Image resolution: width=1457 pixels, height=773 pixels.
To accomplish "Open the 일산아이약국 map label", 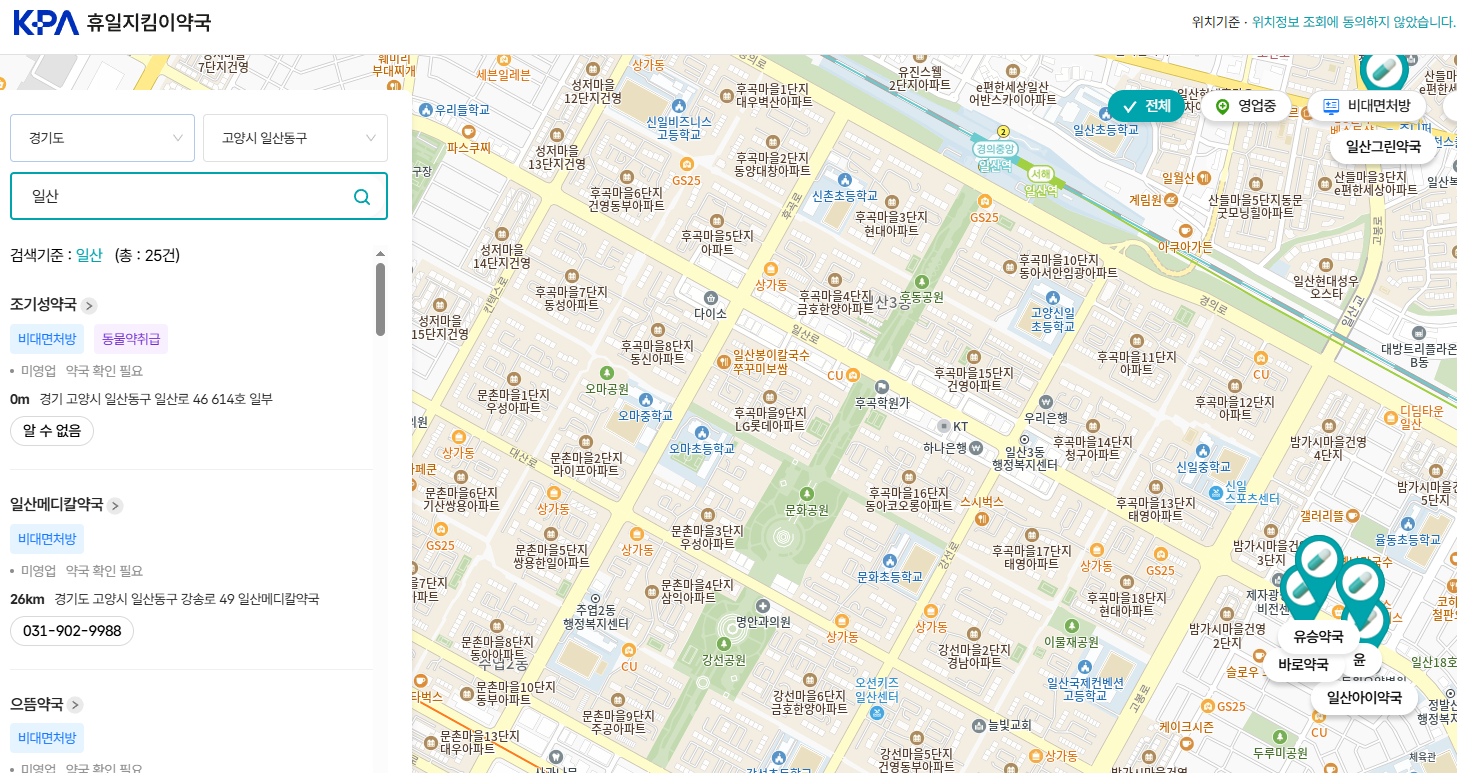I will (1364, 698).
